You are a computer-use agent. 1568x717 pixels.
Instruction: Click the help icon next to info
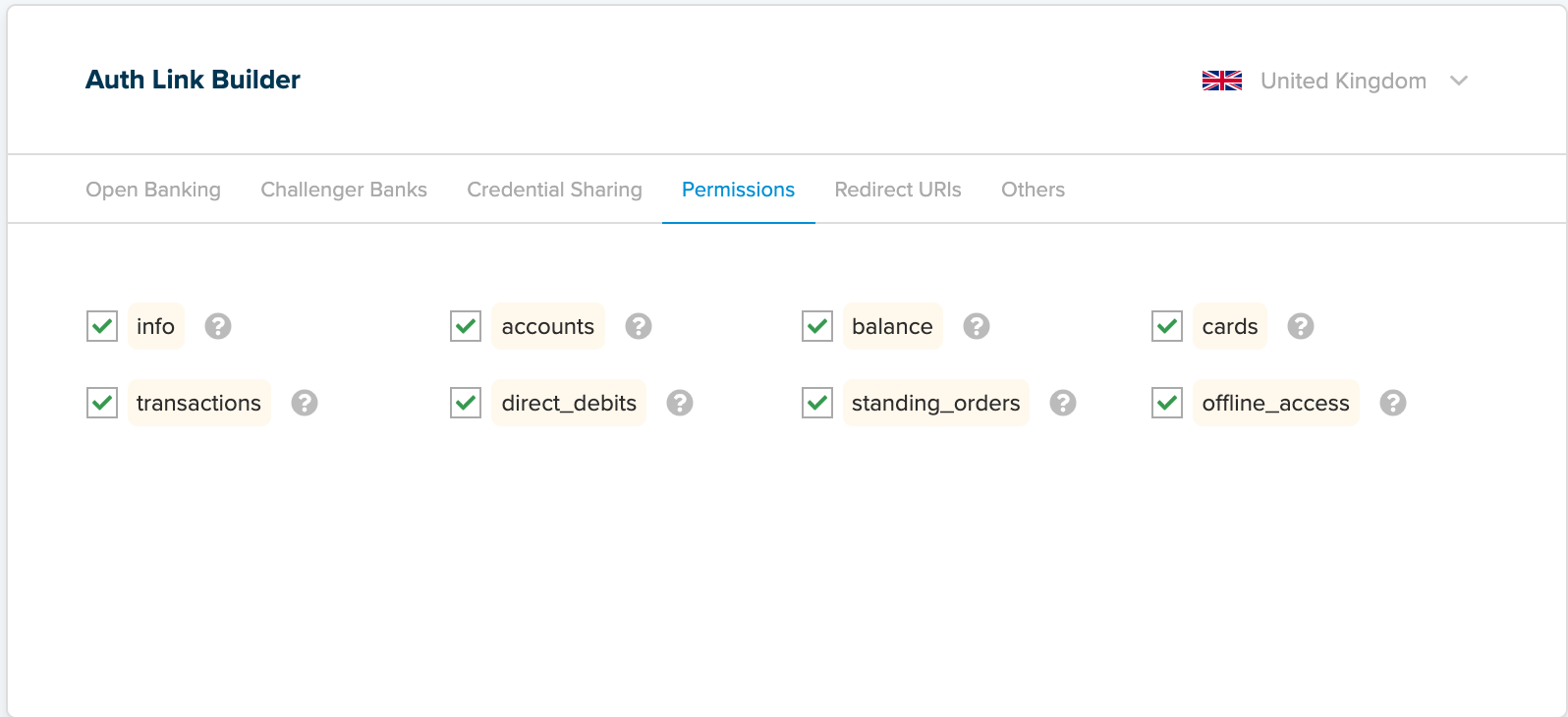[218, 326]
